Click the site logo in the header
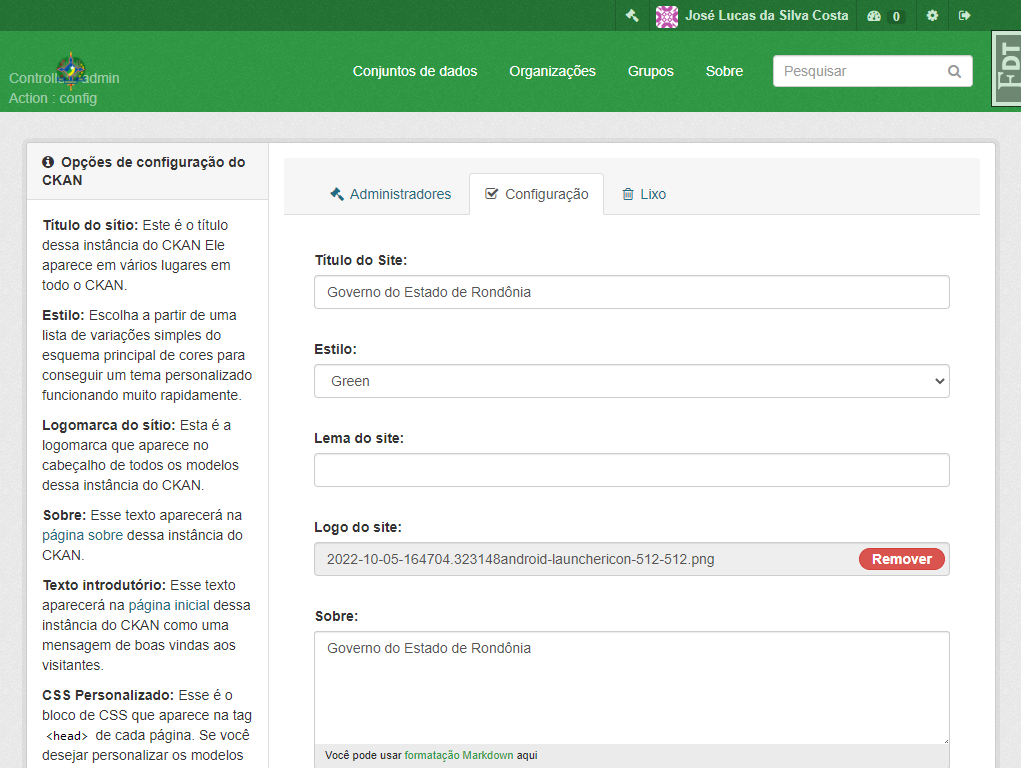The height and width of the screenshot is (768, 1021). [x=71, y=71]
